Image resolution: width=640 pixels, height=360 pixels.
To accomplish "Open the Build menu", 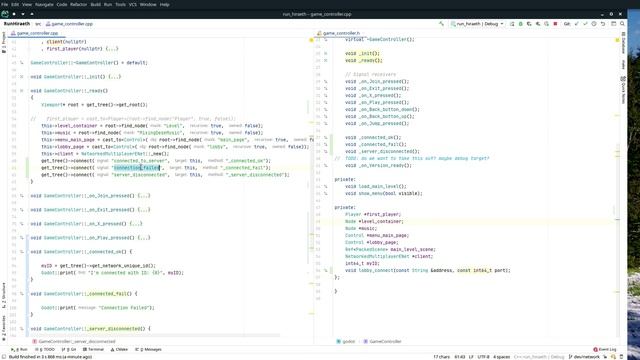I will (x=96, y=4).
